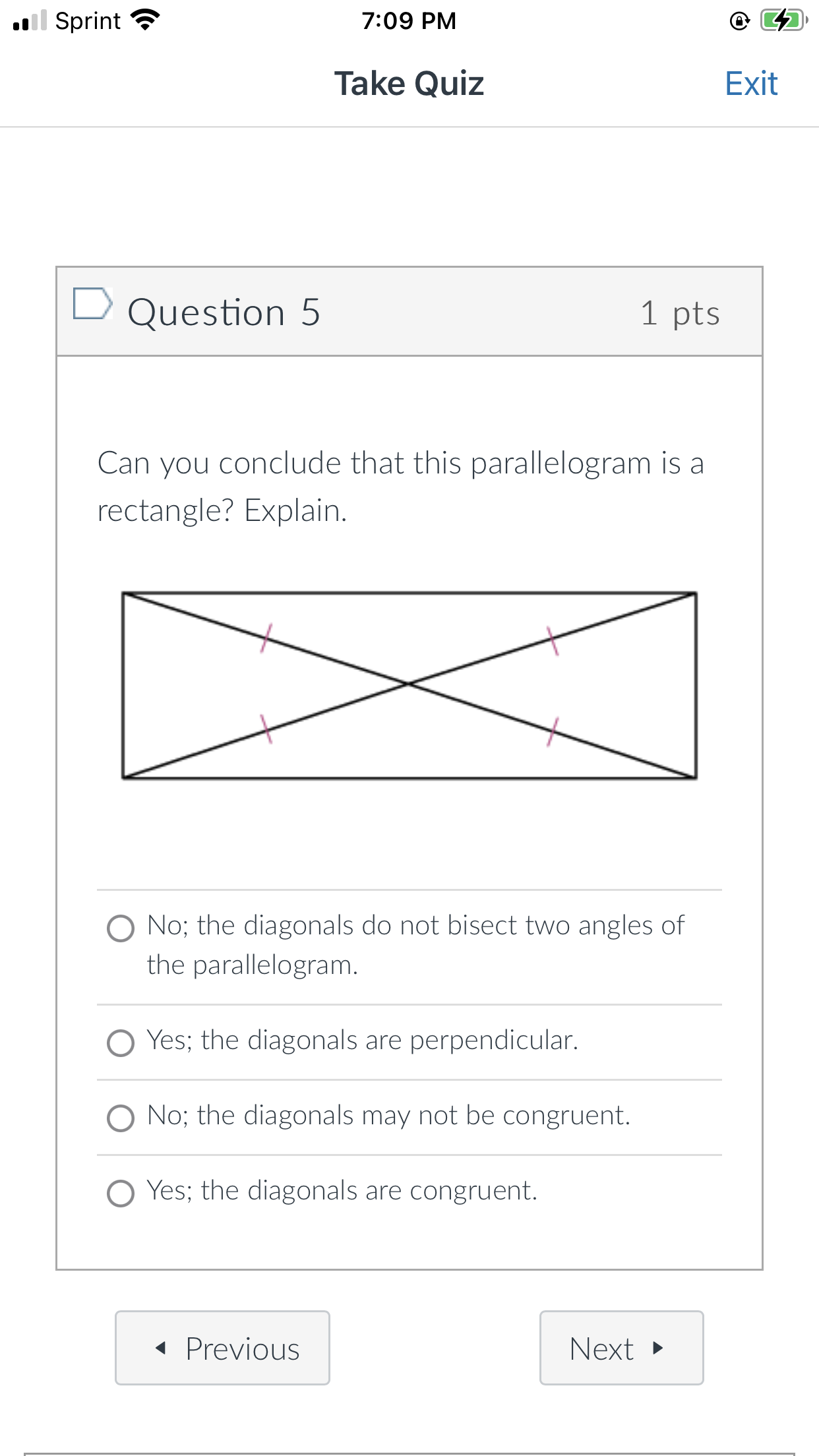The height and width of the screenshot is (1456, 819).
Task: Select answer about diagonals not bisecting angles
Action: [x=121, y=930]
